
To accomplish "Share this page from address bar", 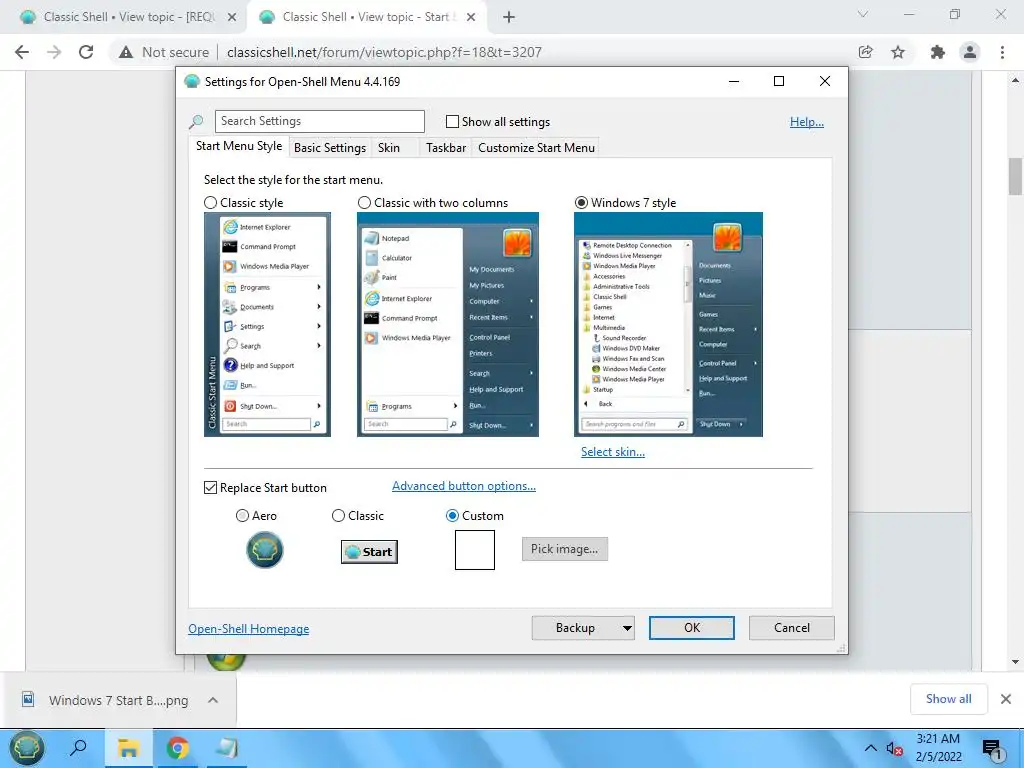I will 866,52.
